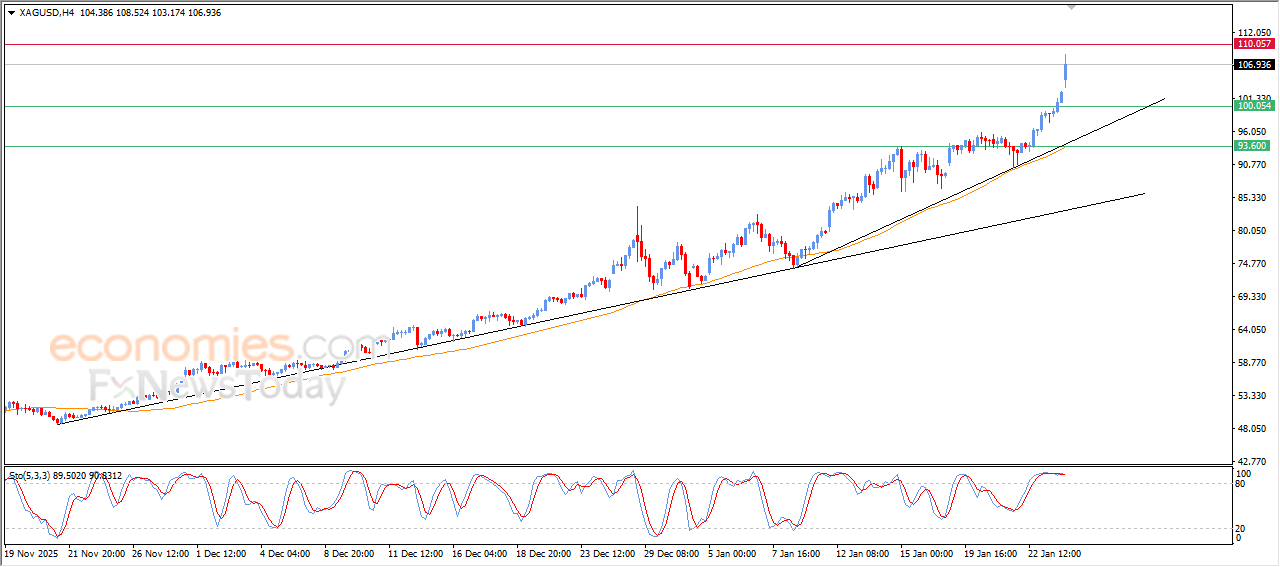
Task: Click the latest tall blue candle
Action: pyautogui.click(x=1066, y=72)
